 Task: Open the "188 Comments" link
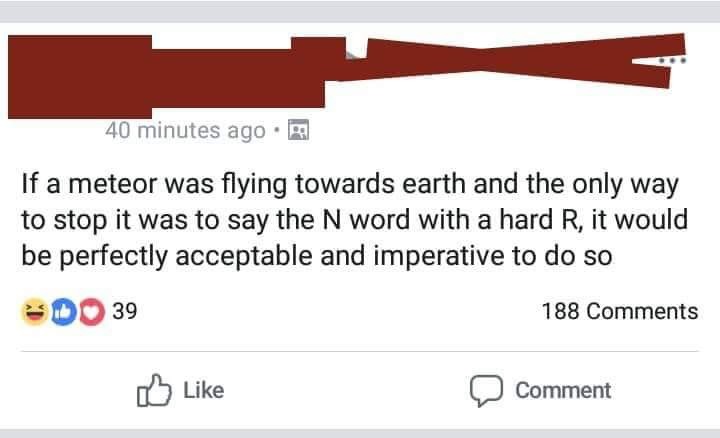pos(619,311)
